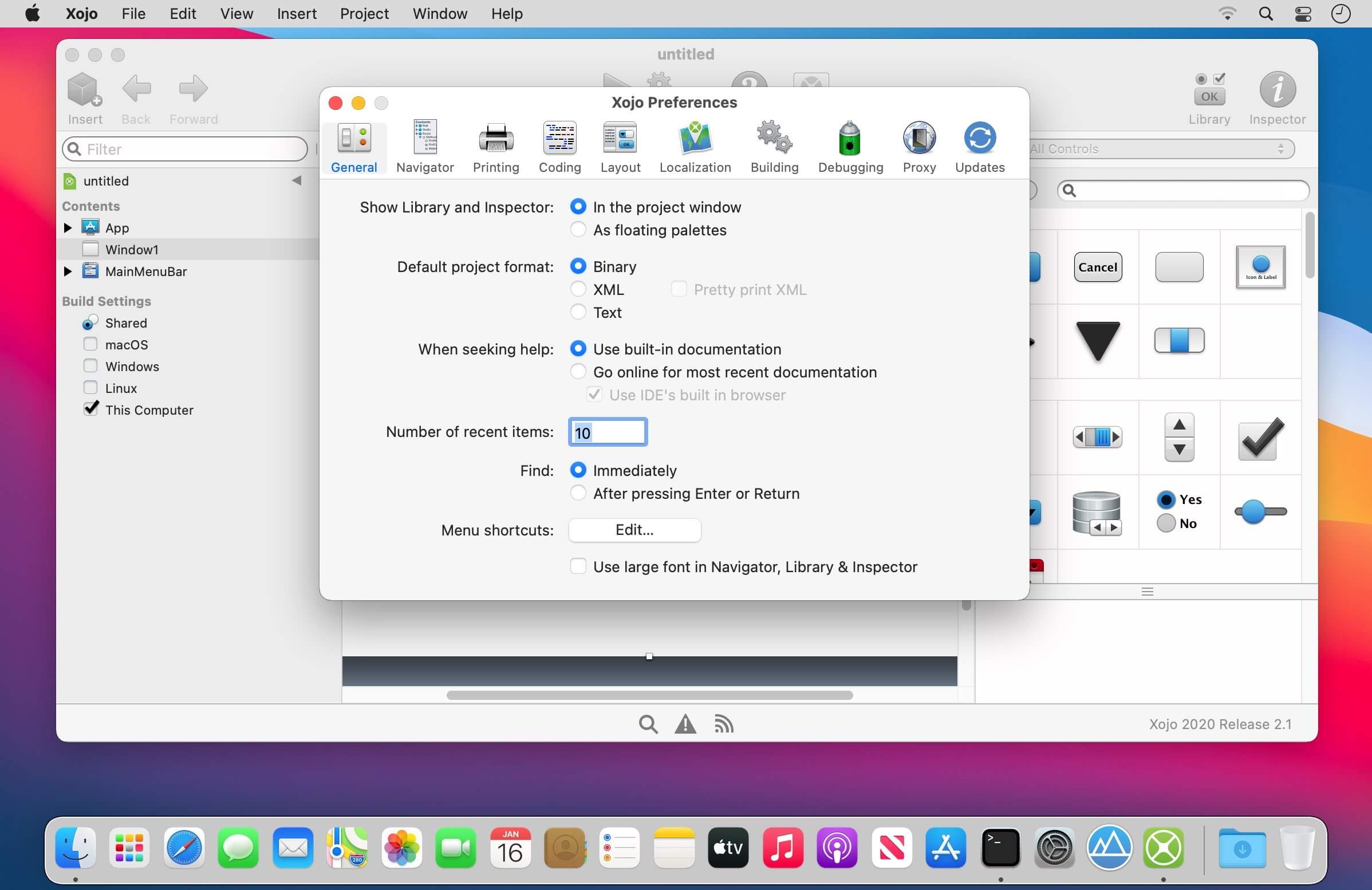Screen dimensions: 1372x890
Task: Open the Debugging preferences pane
Action: [x=850, y=147]
